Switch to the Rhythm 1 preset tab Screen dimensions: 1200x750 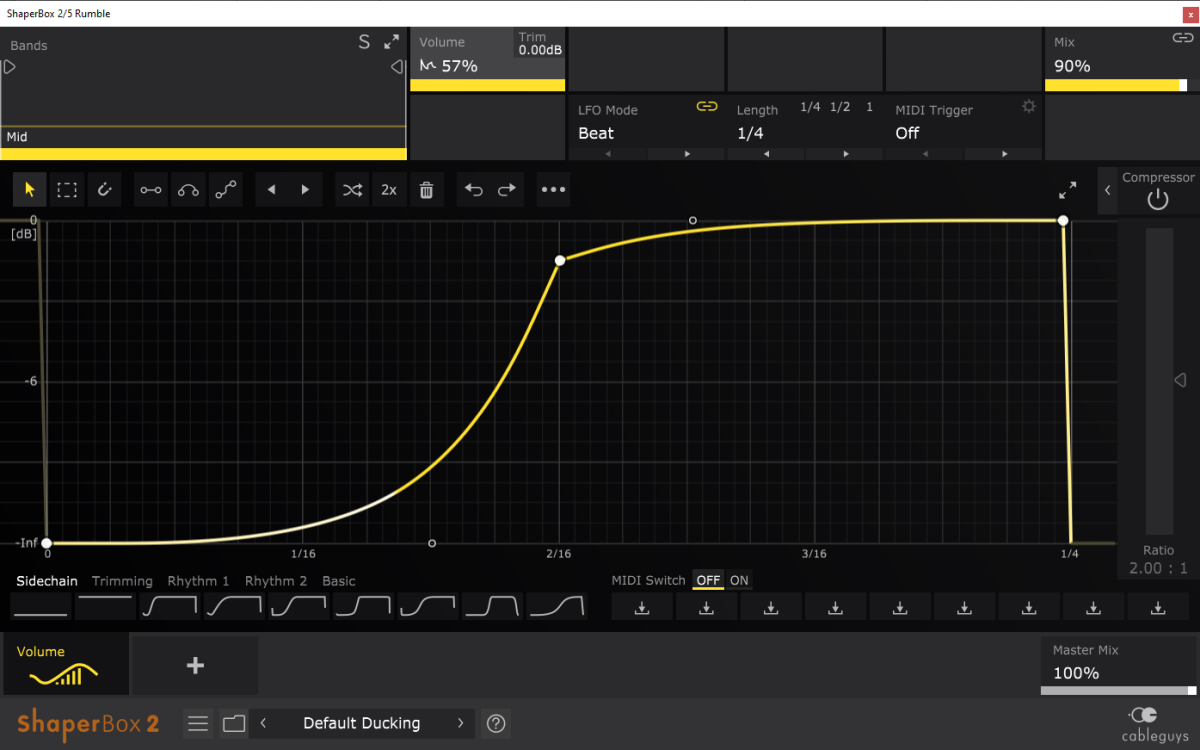[x=198, y=581]
